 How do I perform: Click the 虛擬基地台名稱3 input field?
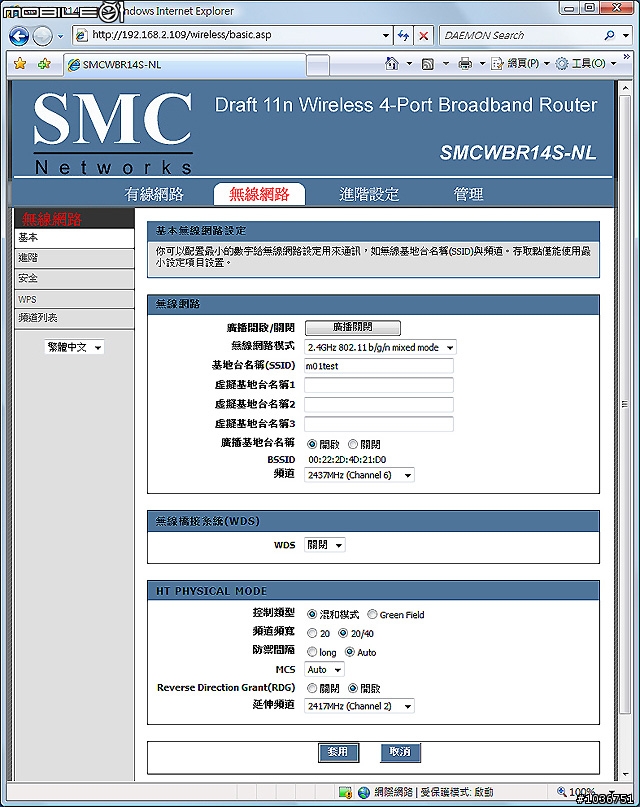point(379,424)
